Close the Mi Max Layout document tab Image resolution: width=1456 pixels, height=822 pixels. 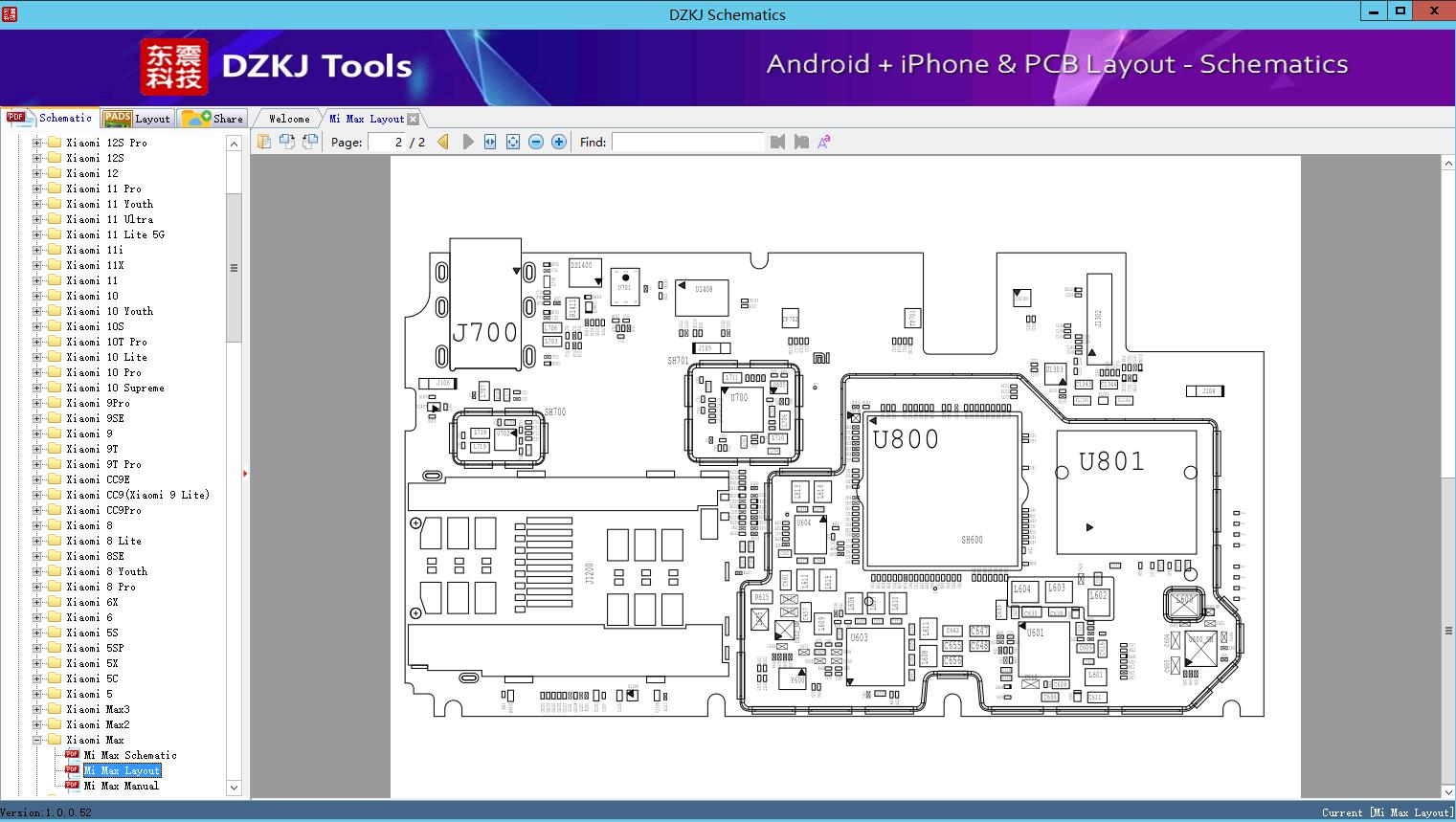pos(413,118)
